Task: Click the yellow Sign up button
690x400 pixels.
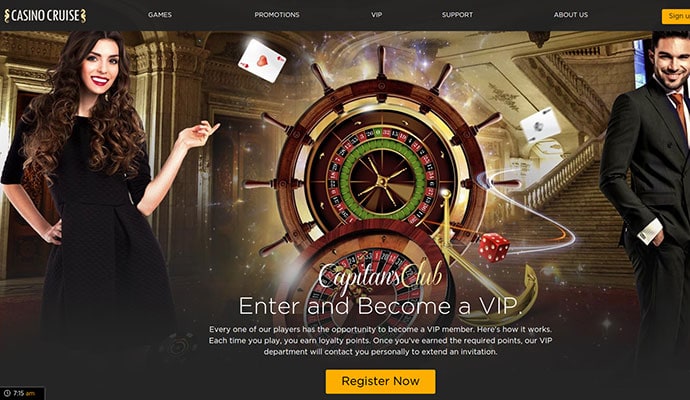Action: coord(676,16)
